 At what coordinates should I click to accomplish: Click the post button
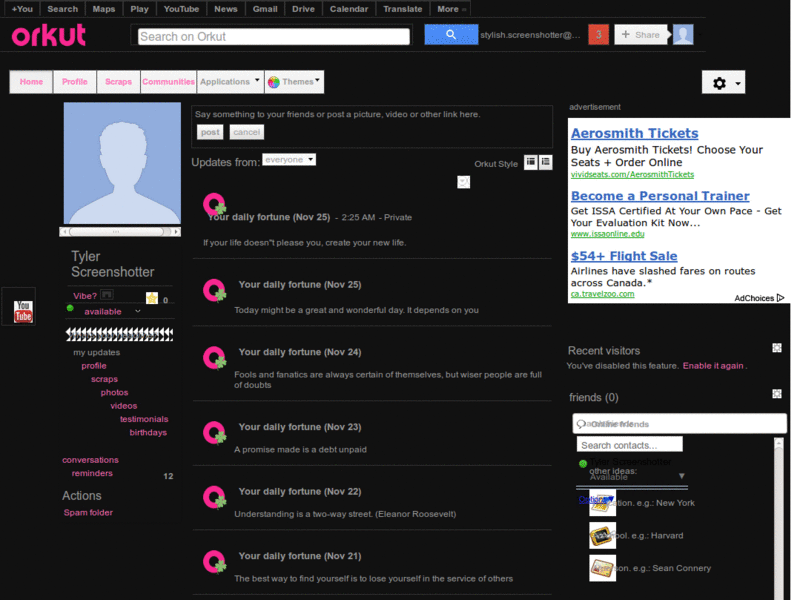[x=210, y=132]
